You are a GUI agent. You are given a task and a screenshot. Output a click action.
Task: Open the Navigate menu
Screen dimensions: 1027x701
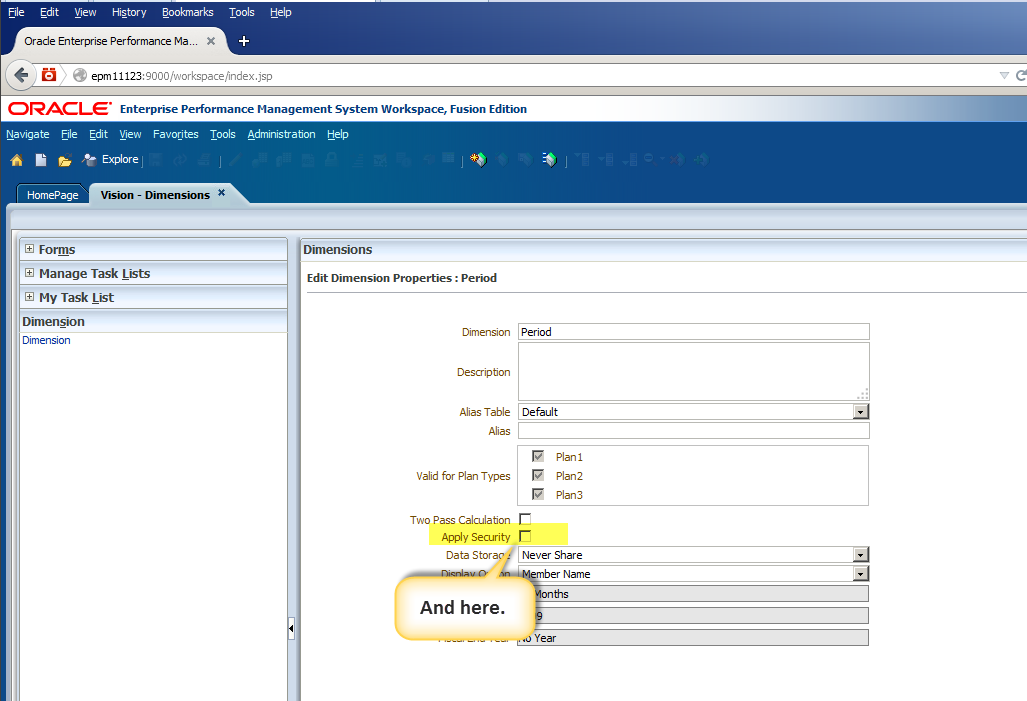coord(28,134)
